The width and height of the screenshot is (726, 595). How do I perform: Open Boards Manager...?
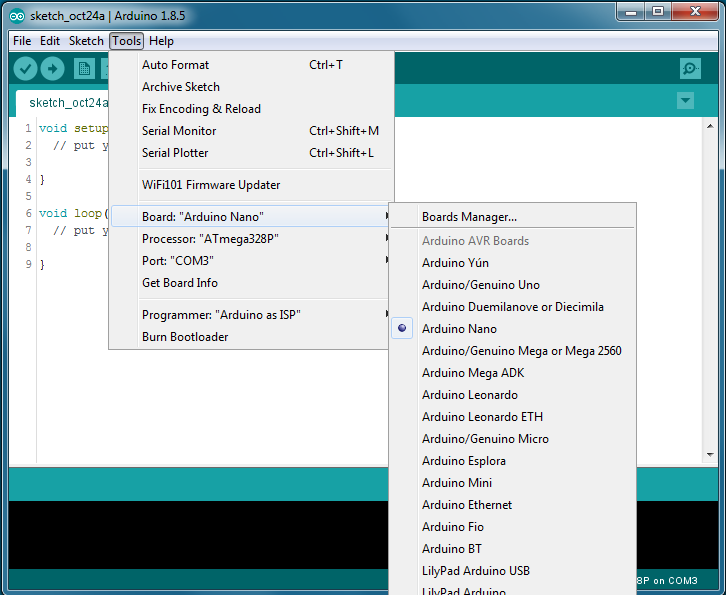513,217
